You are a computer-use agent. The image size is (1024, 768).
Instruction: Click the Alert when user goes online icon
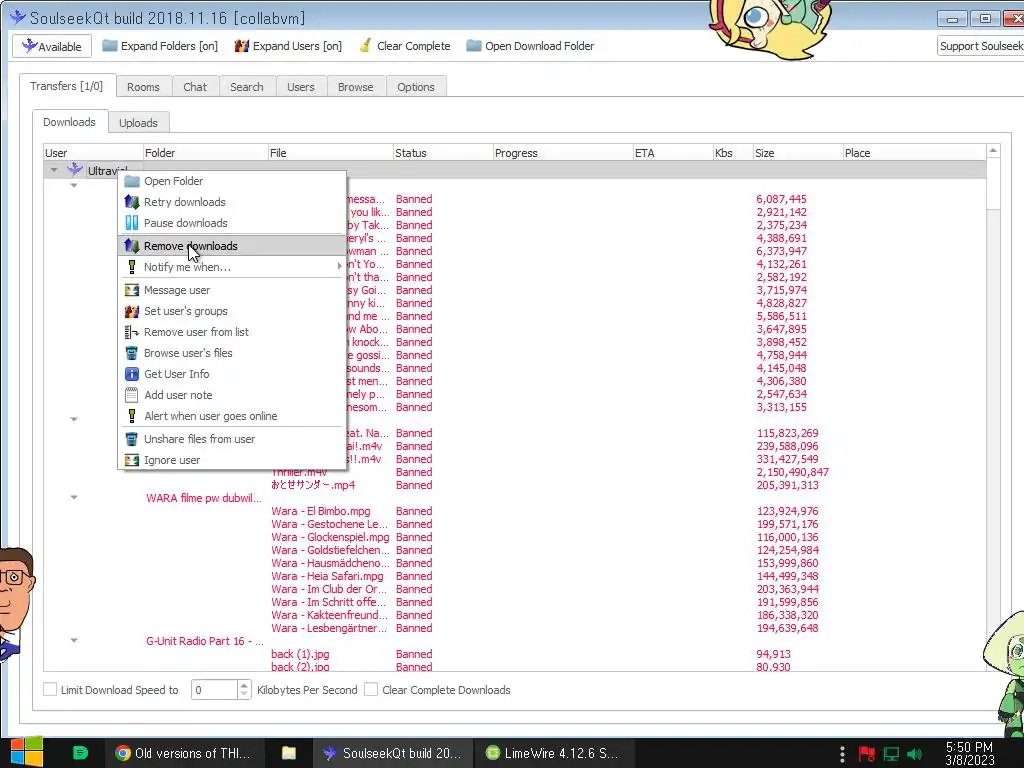(132, 415)
